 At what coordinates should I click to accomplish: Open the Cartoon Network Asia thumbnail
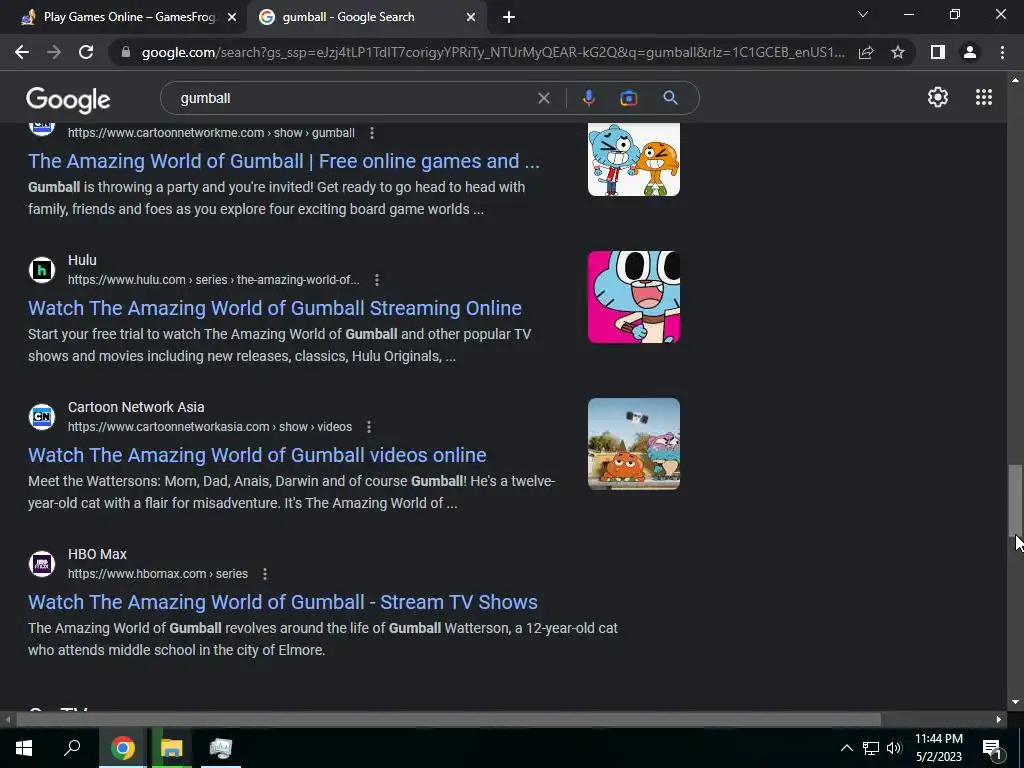633,444
